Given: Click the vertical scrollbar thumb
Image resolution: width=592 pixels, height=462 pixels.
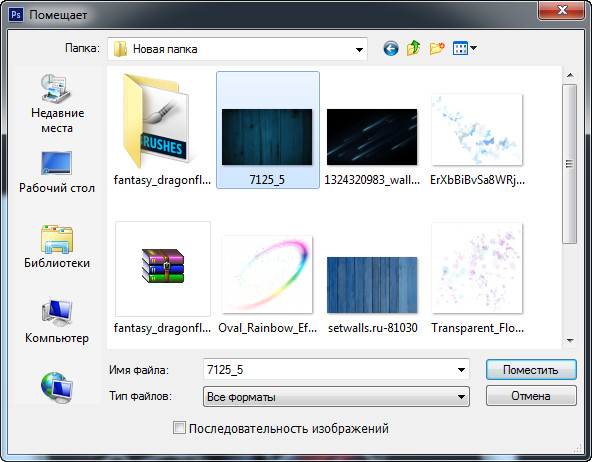Looking at the screenshot, I should [569, 164].
